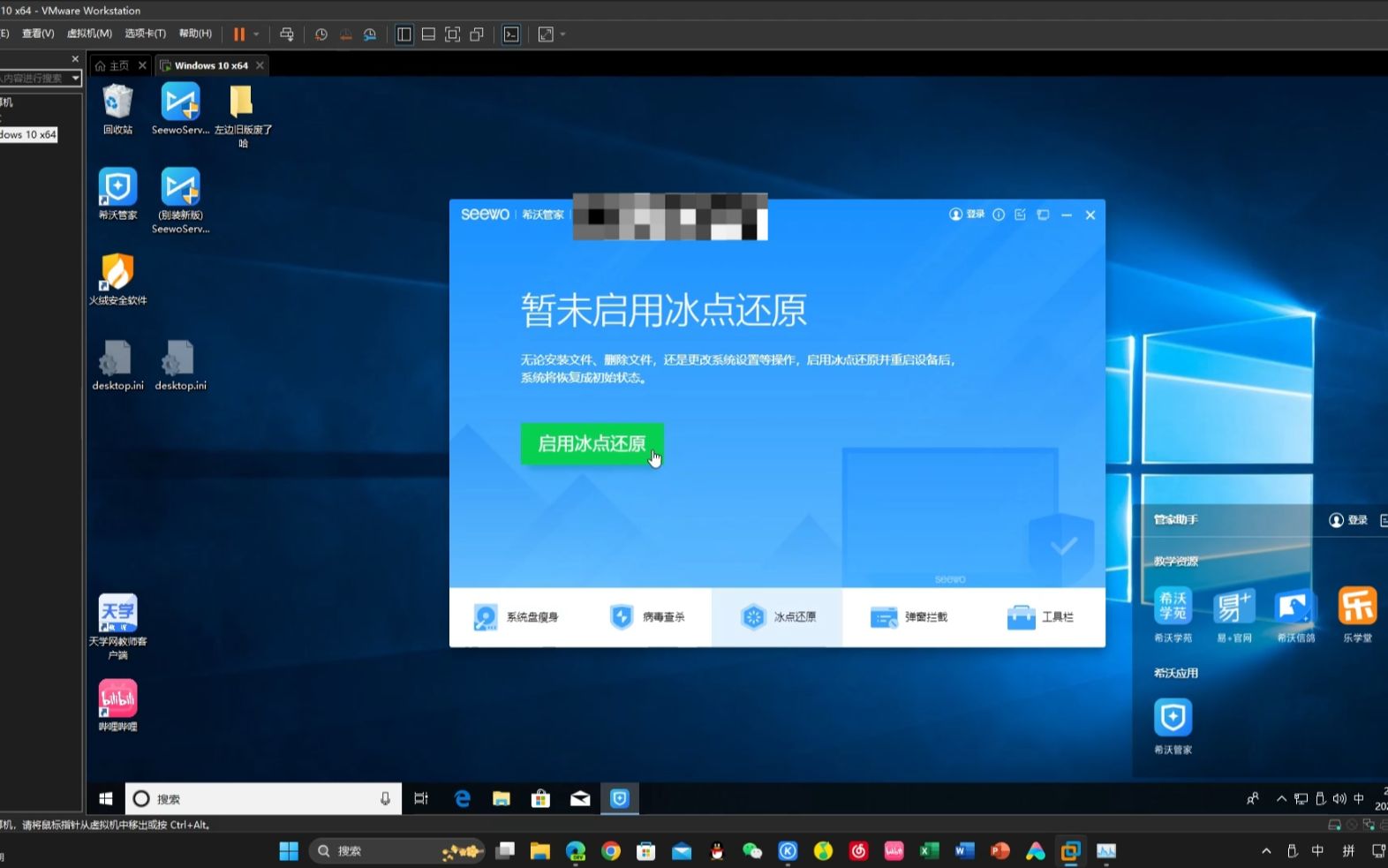Switch to the 病毒查杀 tab
The width and height of the screenshot is (1388, 868).
(x=647, y=617)
